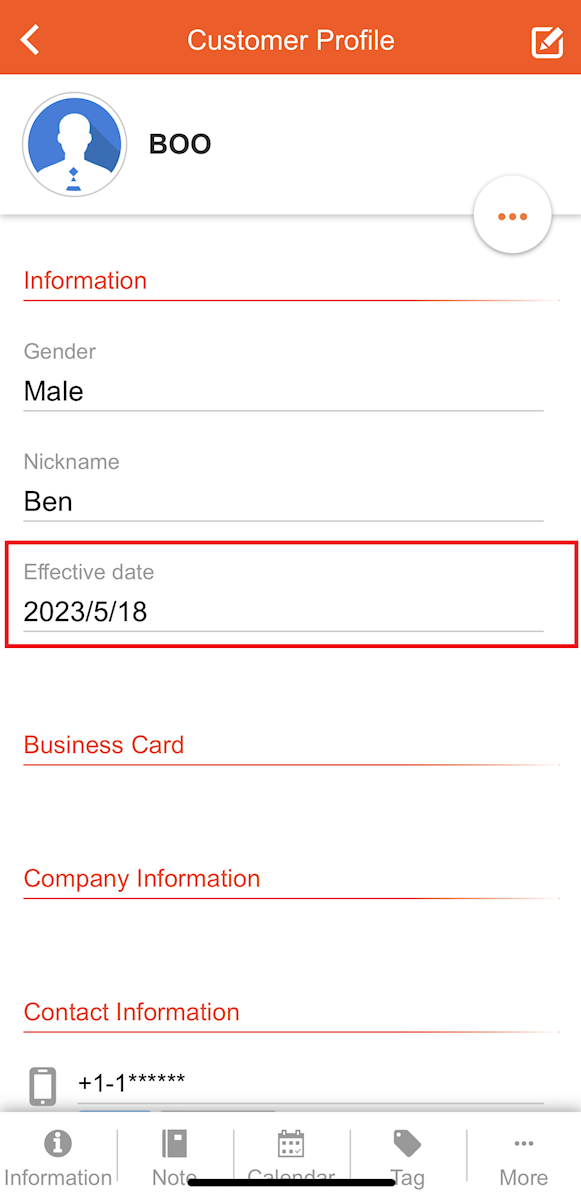Switch to the Calendar tab icon
The width and height of the screenshot is (581, 1199).
point(290,1144)
